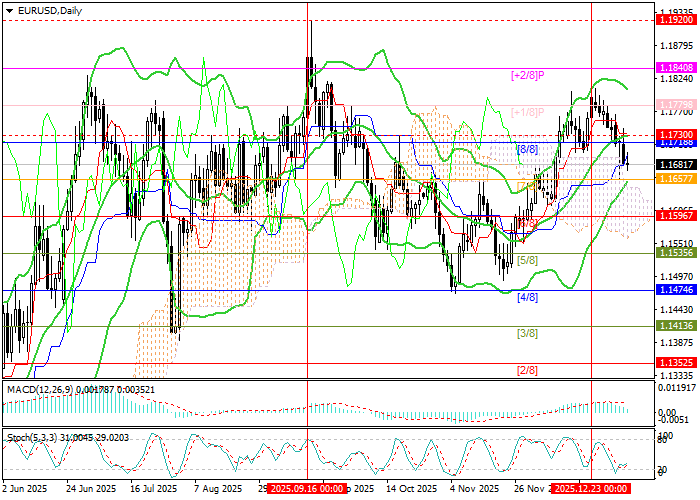Screen dimensions: 700x500
Task: Select the 1.16577 orange price label
Action: pos(677,179)
